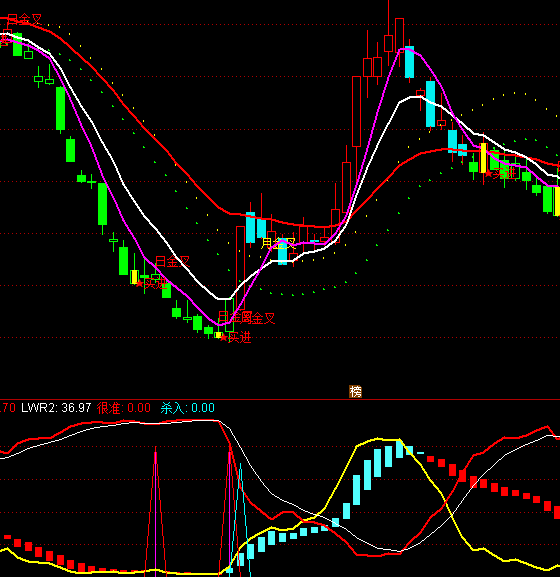This screenshot has width=560, height=577.
Task: Click the overlapping 日金叉月金叉 text label
Action: click(247, 318)
